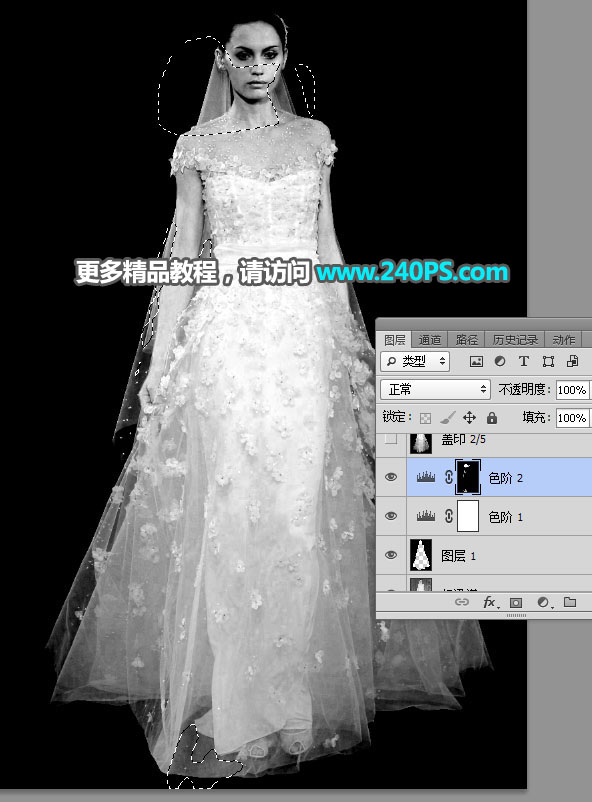Lock transparent pixels icon
Viewport: 592px width, 802px height.
[x=425, y=418]
